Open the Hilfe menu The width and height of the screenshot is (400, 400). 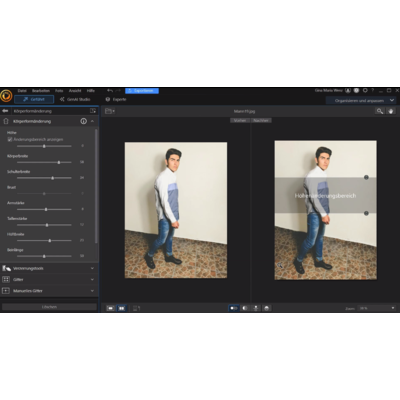[91, 91]
